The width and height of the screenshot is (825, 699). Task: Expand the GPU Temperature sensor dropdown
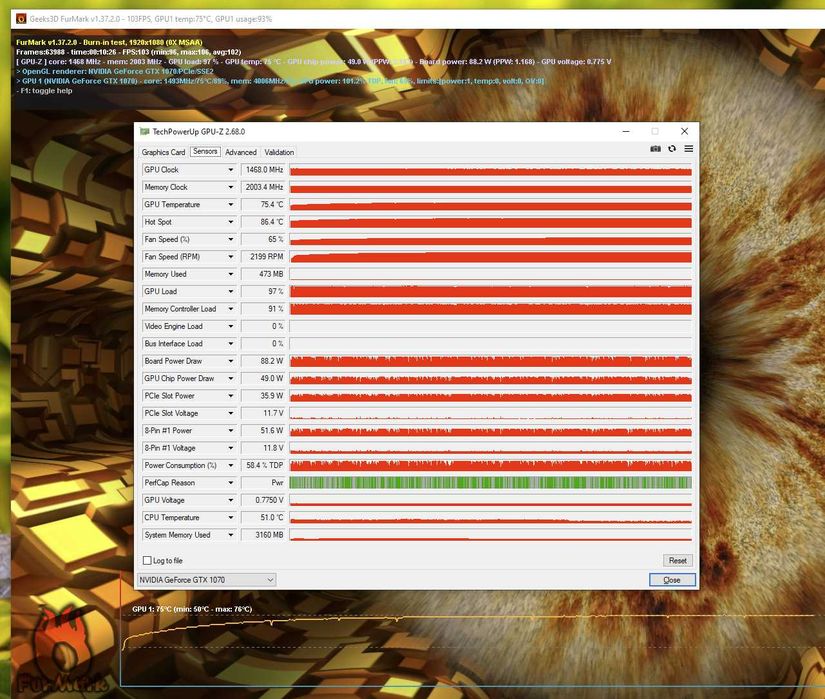pos(230,205)
